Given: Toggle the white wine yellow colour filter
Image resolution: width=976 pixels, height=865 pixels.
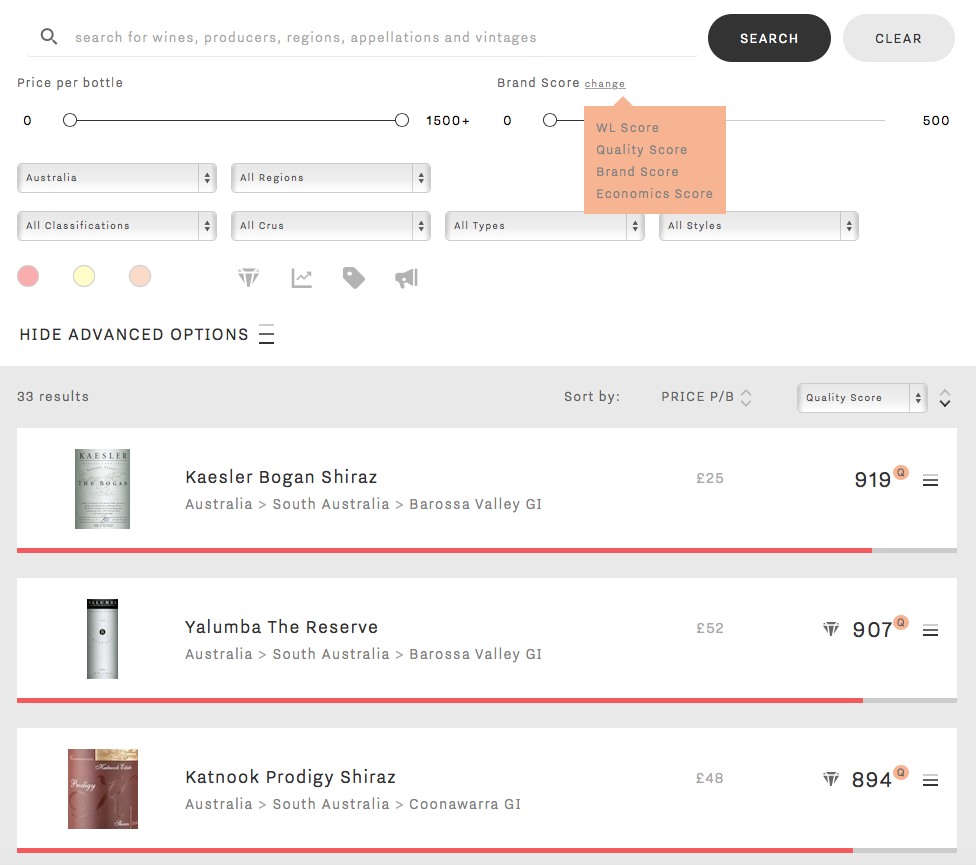Looking at the screenshot, I should [84, 276].
